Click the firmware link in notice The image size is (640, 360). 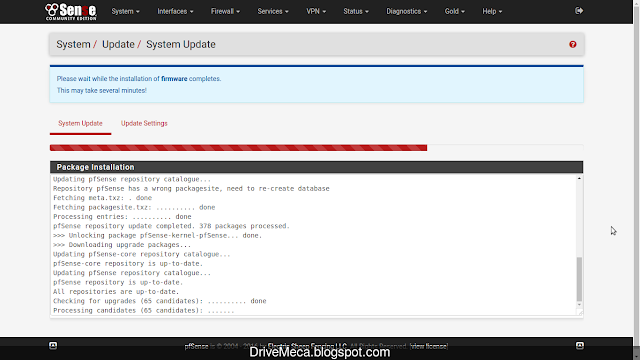(x=174, y=79)
